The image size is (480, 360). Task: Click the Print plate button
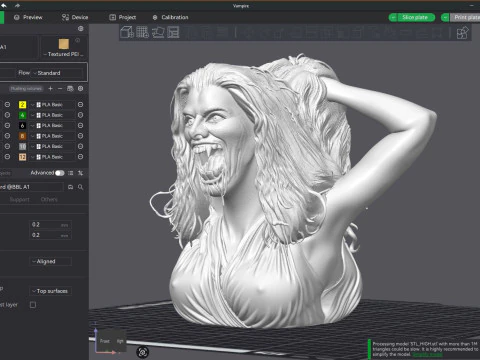coord(466,17)
